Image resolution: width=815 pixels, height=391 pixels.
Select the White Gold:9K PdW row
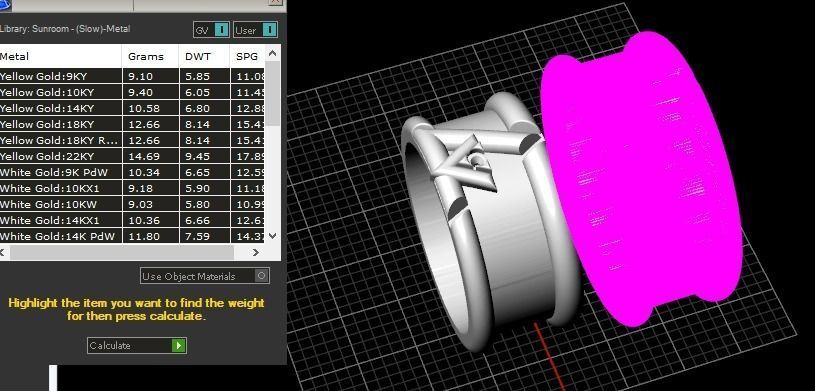point(132,172)
